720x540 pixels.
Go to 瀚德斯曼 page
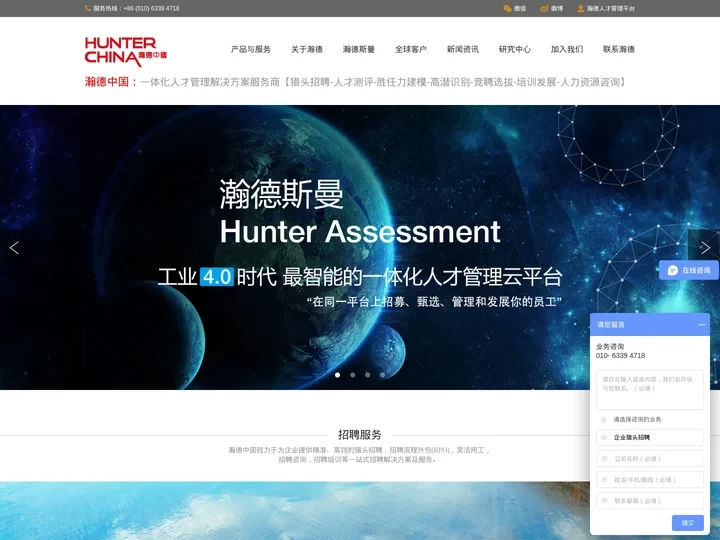coord(359,49)
